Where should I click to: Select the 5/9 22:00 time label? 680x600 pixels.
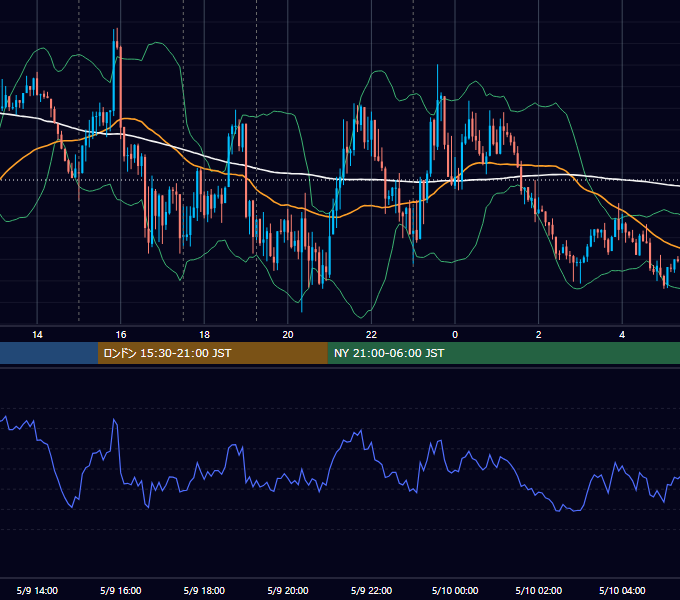point(371,590)
